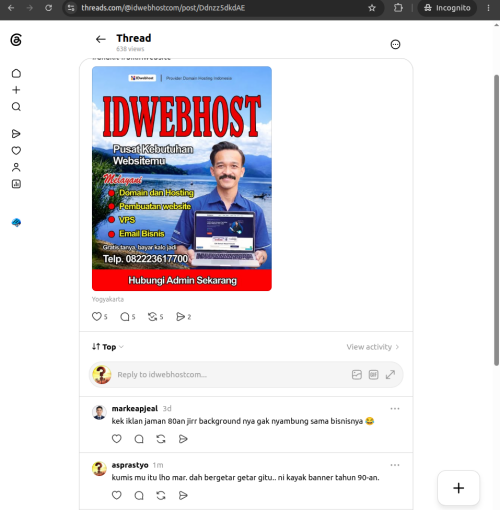
Task: Click the Incognito indicator
Action: (447, 8)
